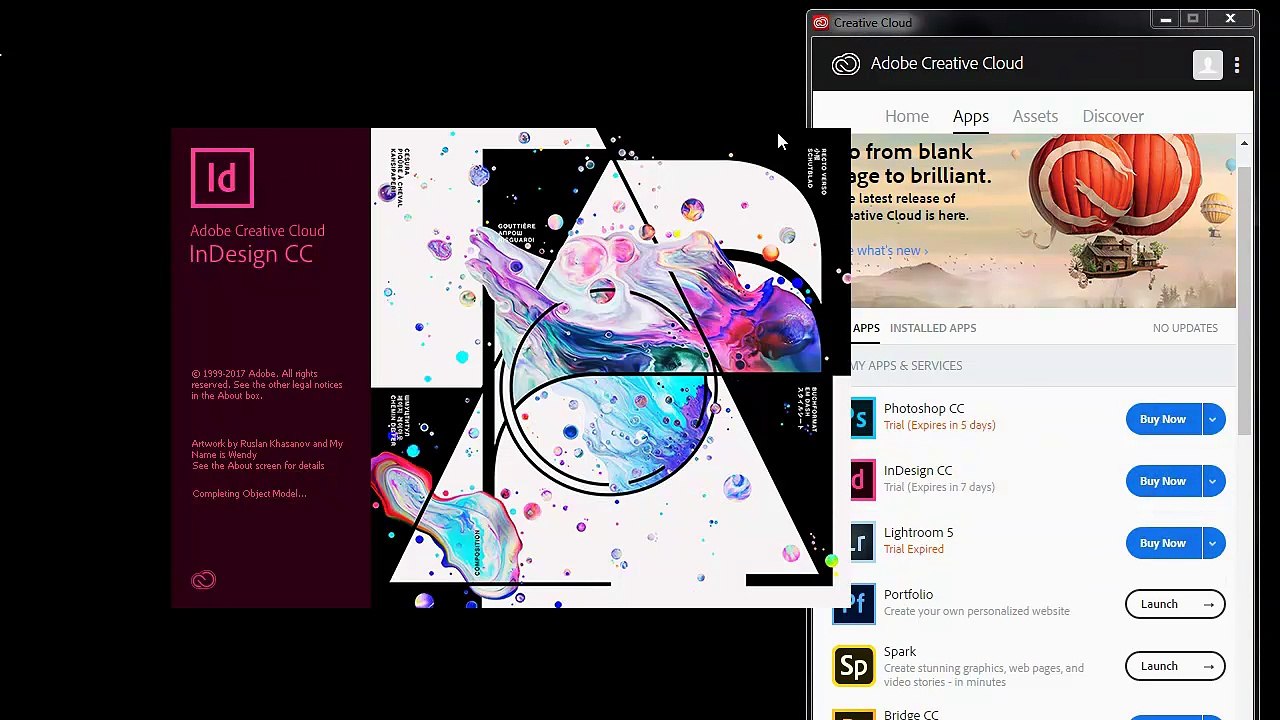This screenshot has width=1280, height=720.
Task: Click Buy Now for InDesign CC
Action: coord(1162,481)
